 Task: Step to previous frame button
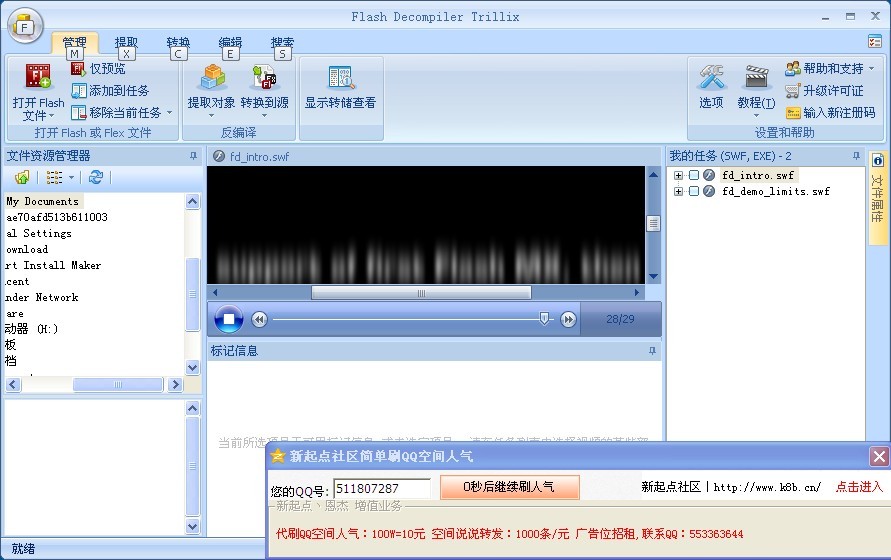[x=259, y=320]
